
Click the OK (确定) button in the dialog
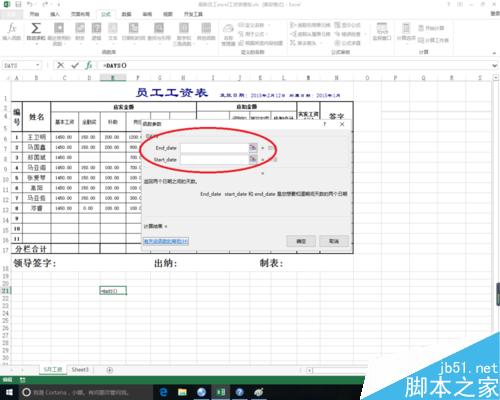click(x=301, y=241)
